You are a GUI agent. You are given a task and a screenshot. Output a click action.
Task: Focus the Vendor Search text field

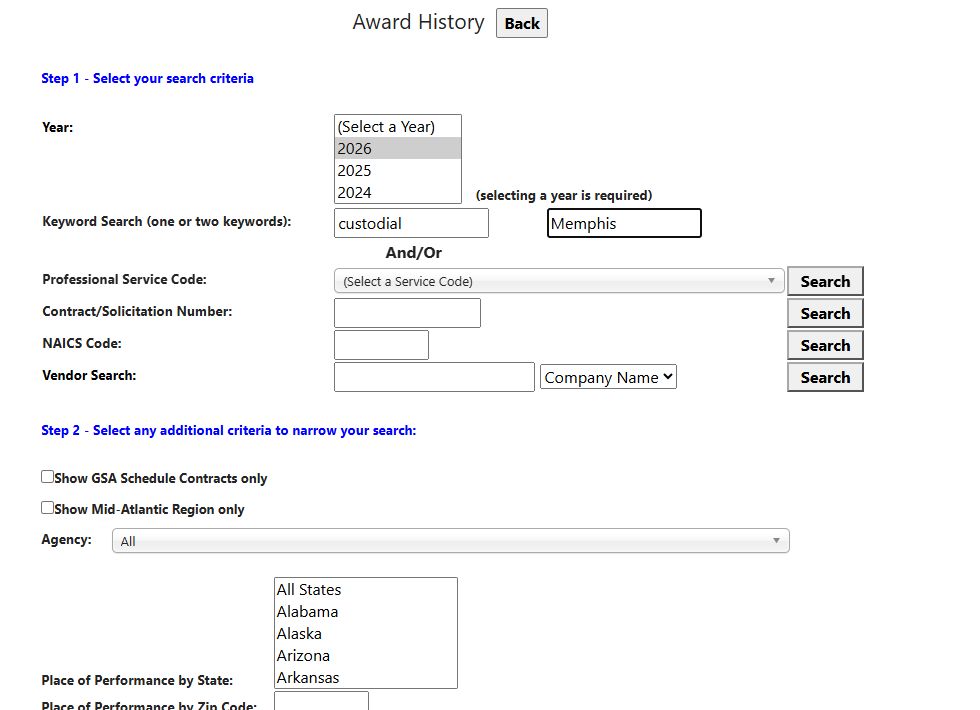click(x=434, y=377)
